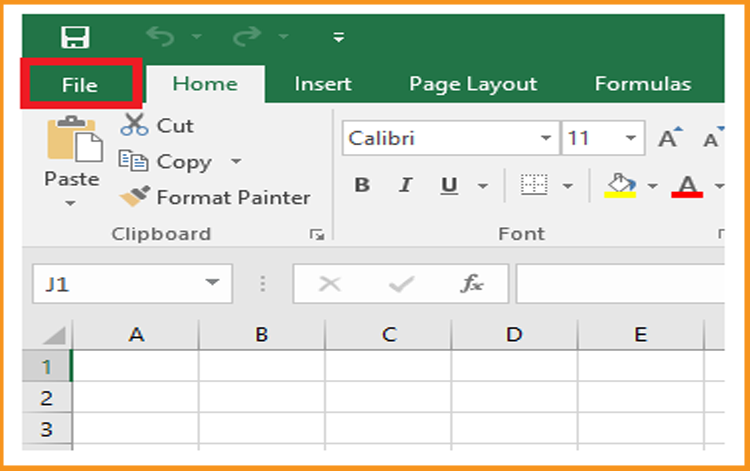Select row 1 header
Viewport: 750px width, 471px height.
coord(46,367)
